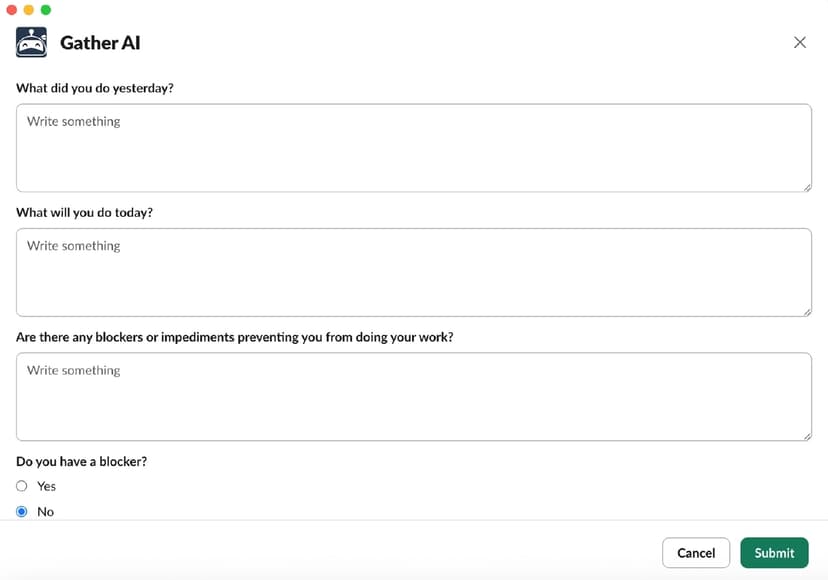Click the resize handle of the blockers text area
The image size is (828, 580).
(807, 436)
